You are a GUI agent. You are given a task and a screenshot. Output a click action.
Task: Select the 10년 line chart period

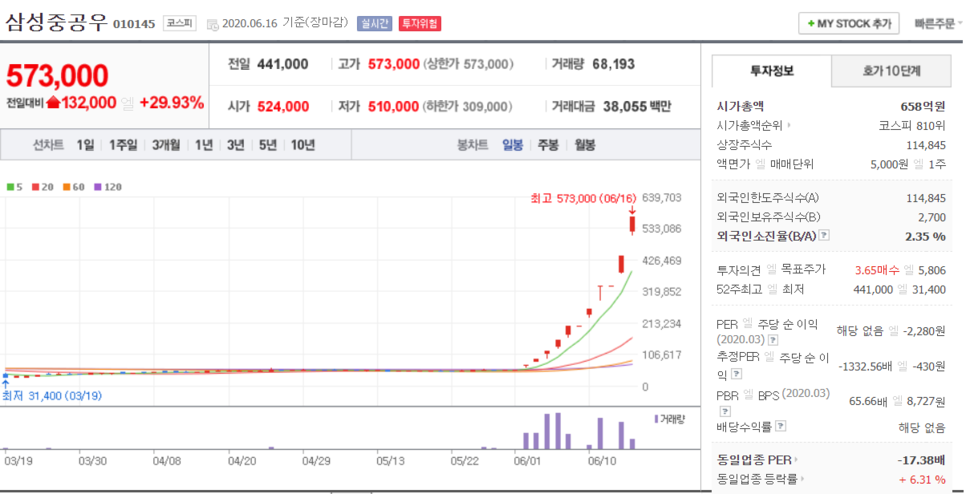[x=302, y=145]
